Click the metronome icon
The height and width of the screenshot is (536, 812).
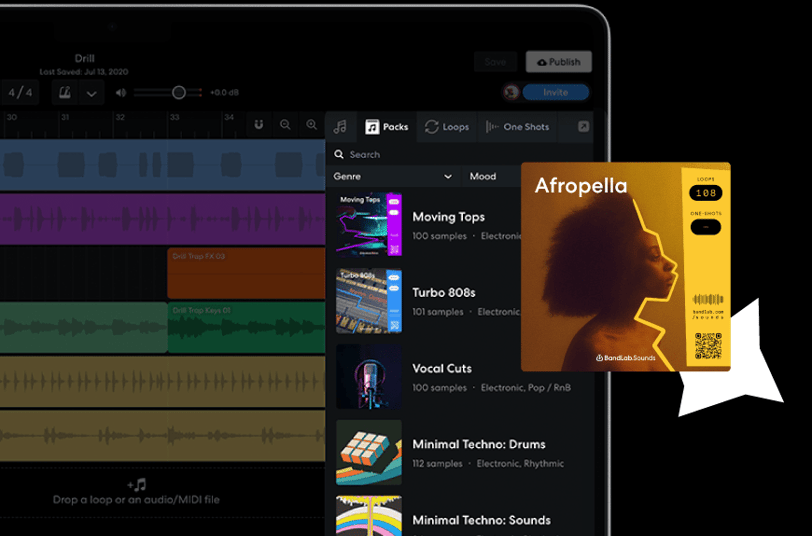point(65,93)
